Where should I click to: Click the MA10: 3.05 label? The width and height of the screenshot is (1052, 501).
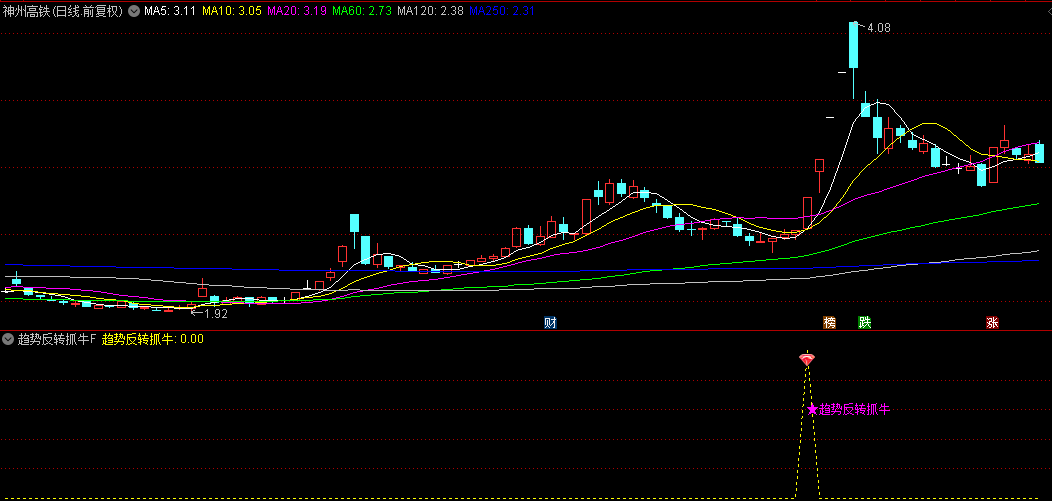pyautogui.click(x=231, y=11)
